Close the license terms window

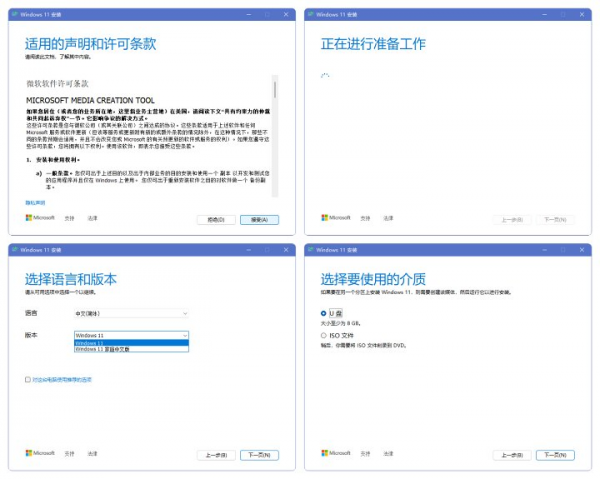(x=286, y=14)
